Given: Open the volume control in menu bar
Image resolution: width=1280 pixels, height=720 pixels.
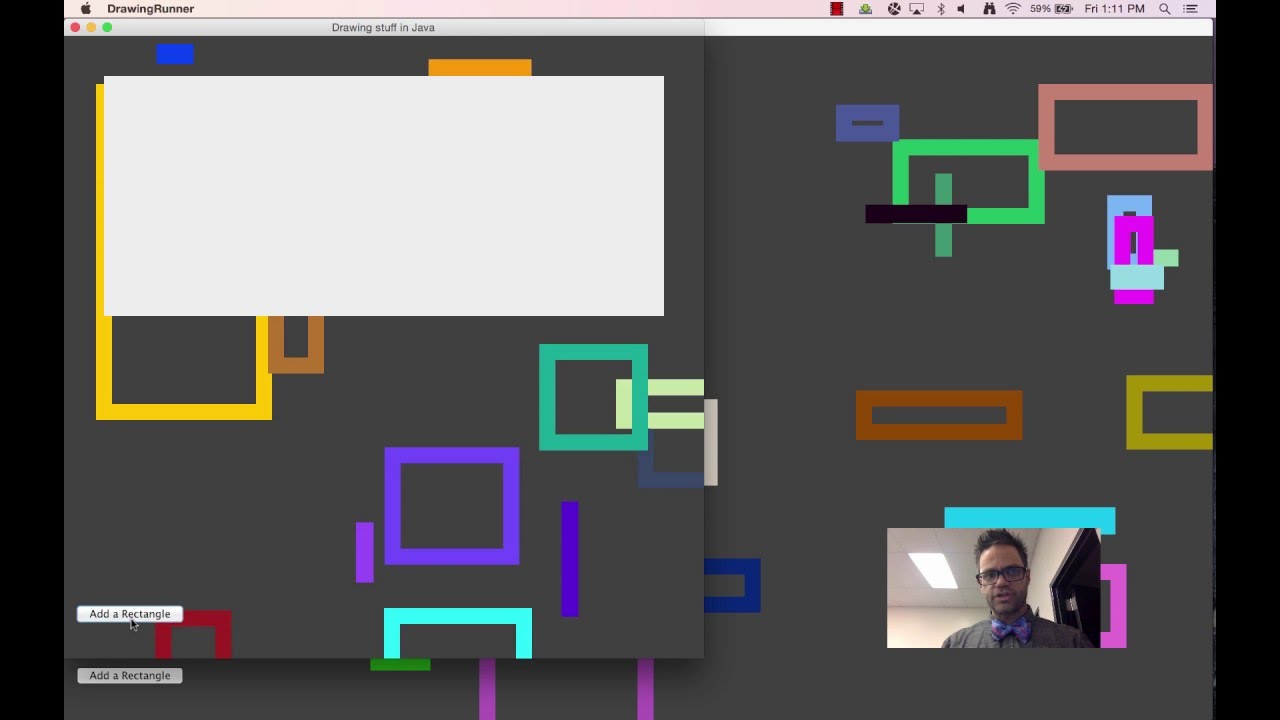Looking at the screenshot, I should point(962,9).
